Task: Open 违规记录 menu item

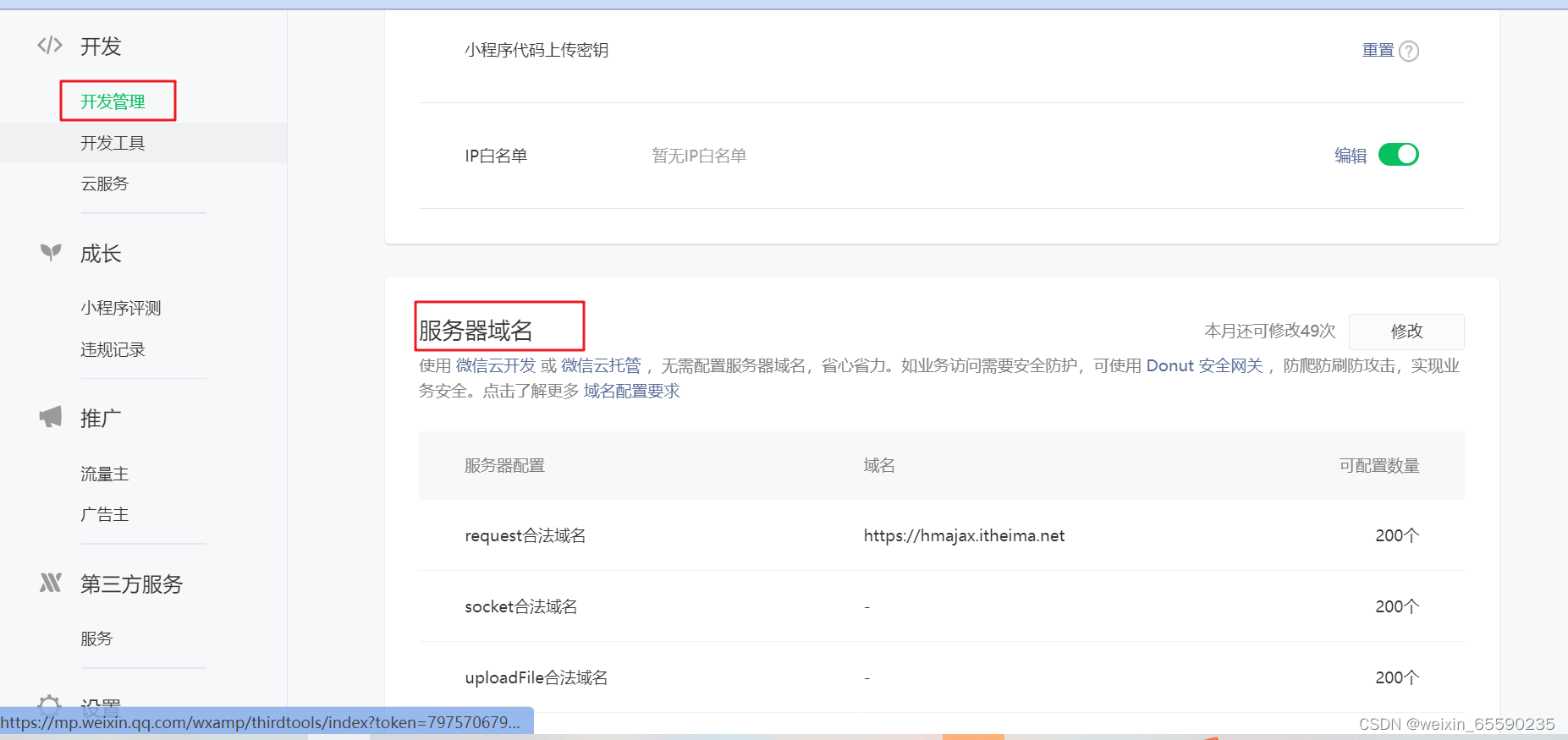Action: (x=113, y=349)
